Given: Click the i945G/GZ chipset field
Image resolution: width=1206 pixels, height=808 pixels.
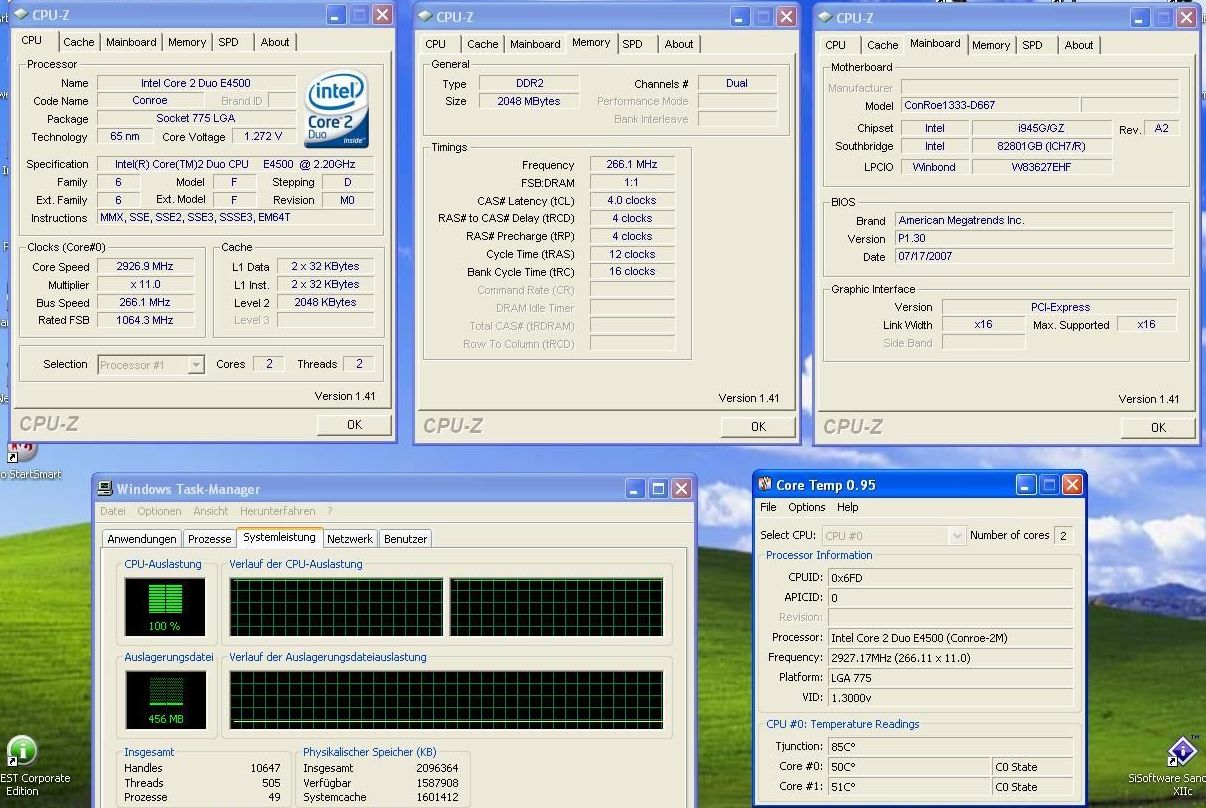Looking at the screenshot, I should [x=1041, y=129].
